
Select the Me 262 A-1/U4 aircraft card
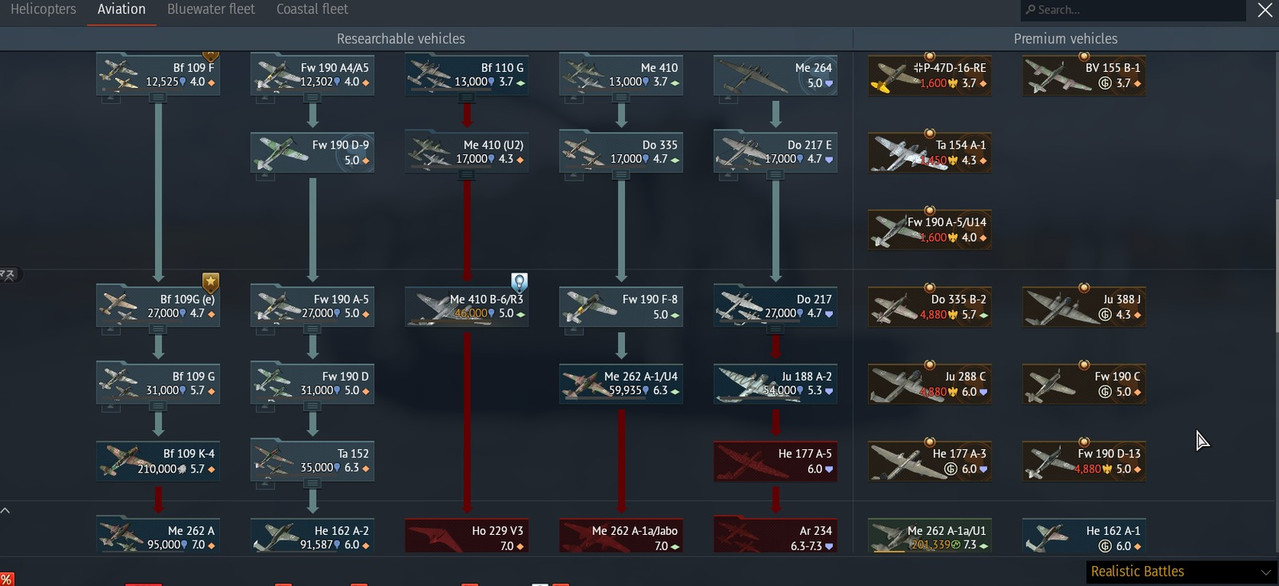(620, 383)
